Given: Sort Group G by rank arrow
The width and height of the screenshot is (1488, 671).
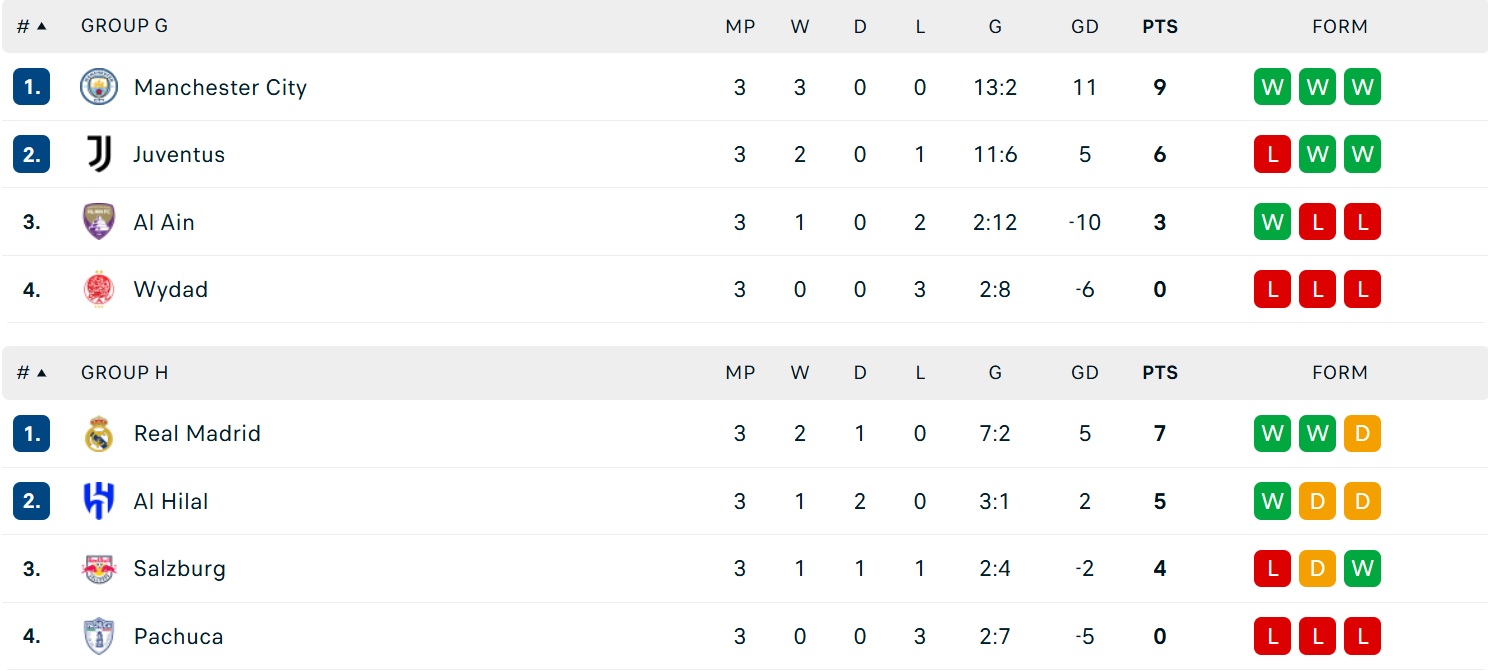Looking at the screenshot, I should [x=41, y=26].
